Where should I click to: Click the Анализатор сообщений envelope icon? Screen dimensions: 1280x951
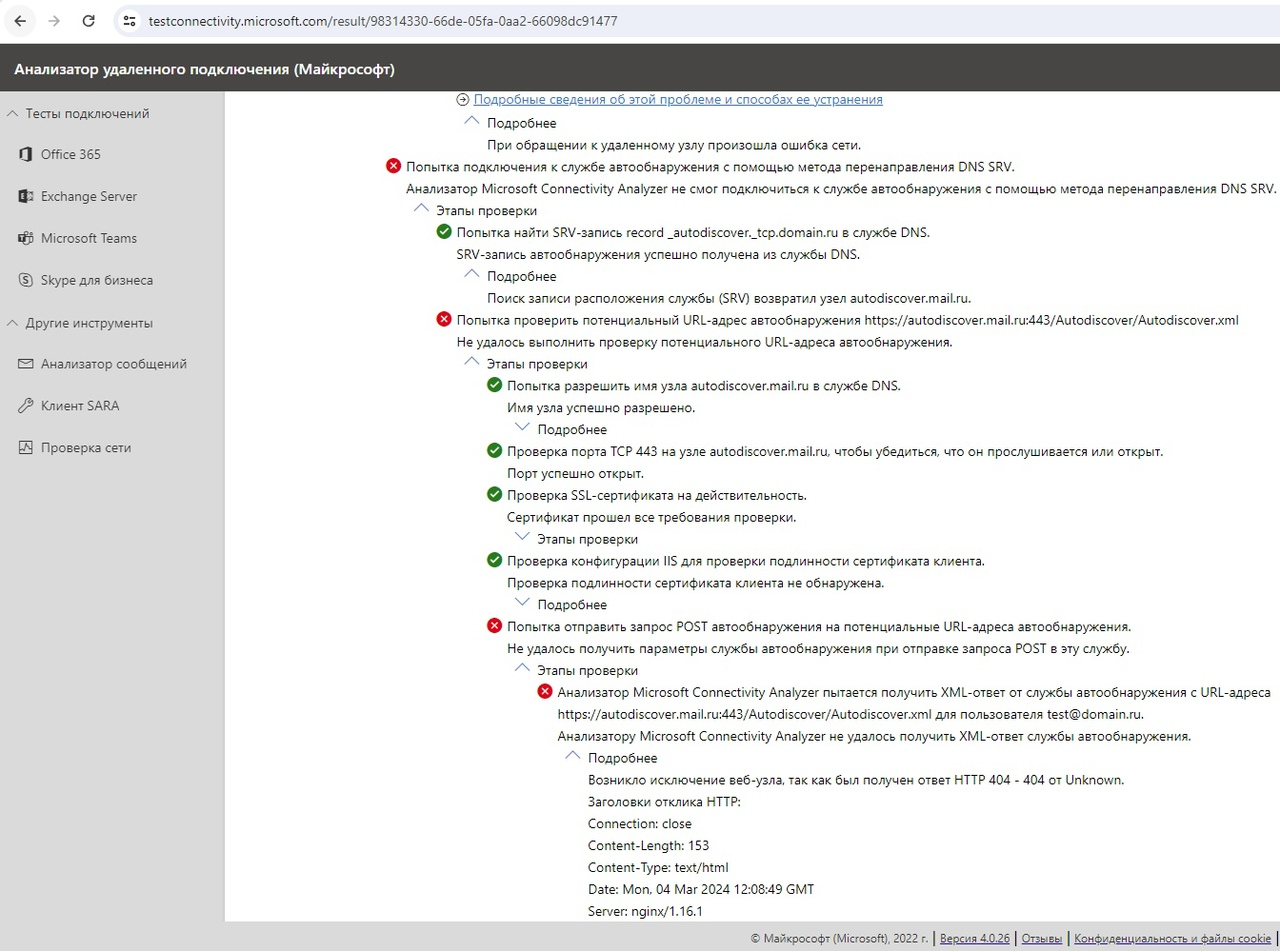tap(25, 364)
